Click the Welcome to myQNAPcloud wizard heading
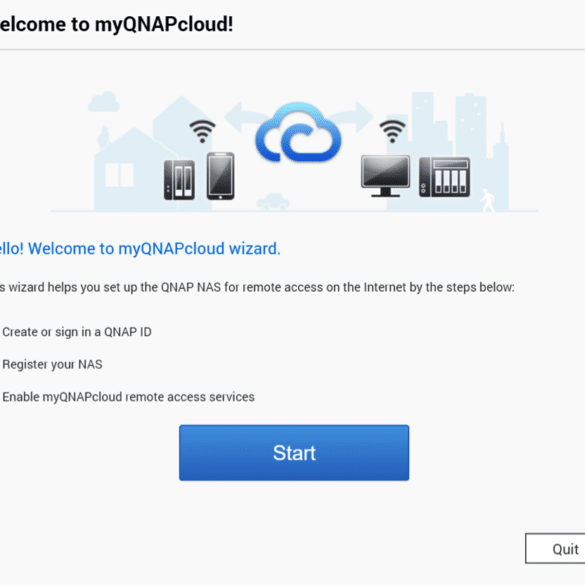 tap(140, 248)
